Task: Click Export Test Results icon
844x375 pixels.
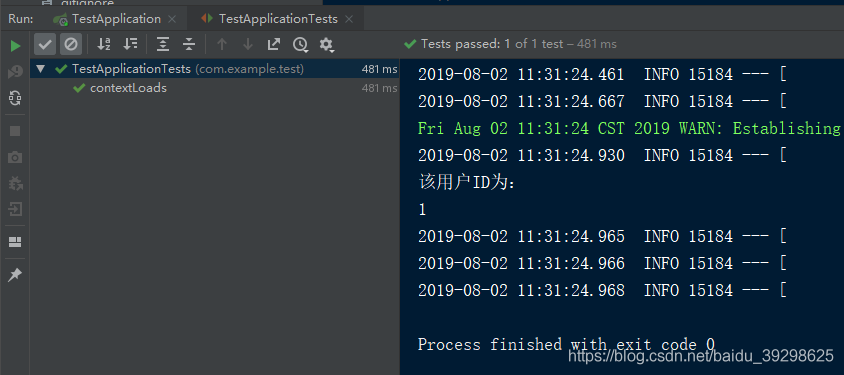Action: pos(274,44)
